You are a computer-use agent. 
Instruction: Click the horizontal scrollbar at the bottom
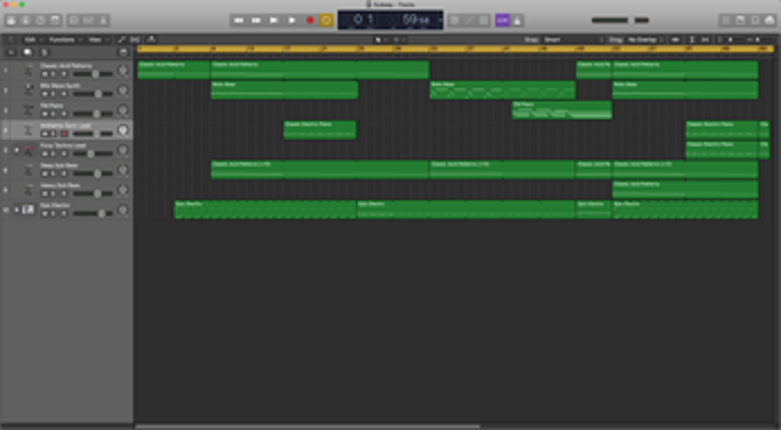click(307, 427)
